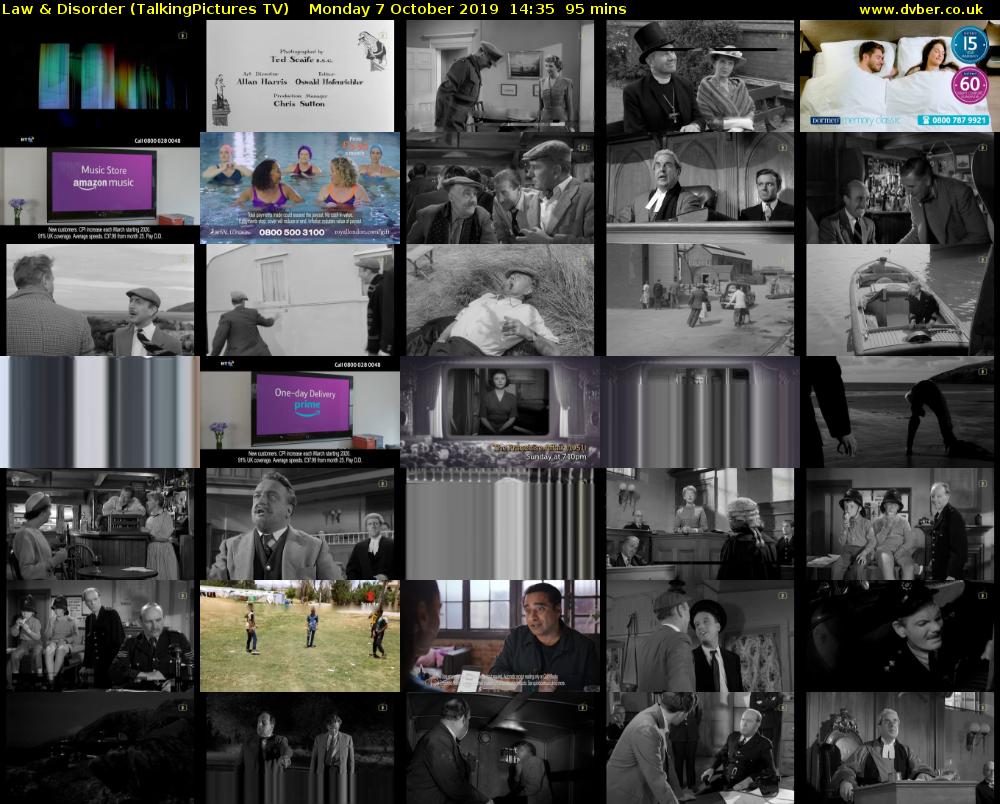Click the 60 nights badge on mattress ad
This screenshot has width=1000, height=804.
click(969, 85)
